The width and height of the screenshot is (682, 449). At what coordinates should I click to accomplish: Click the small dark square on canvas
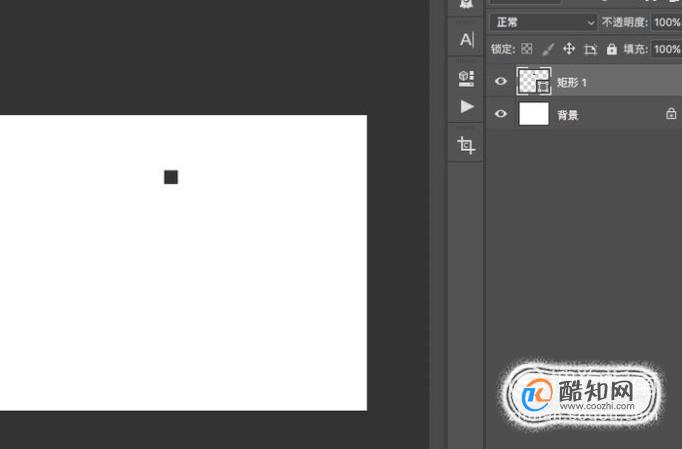tap(171, 177)
